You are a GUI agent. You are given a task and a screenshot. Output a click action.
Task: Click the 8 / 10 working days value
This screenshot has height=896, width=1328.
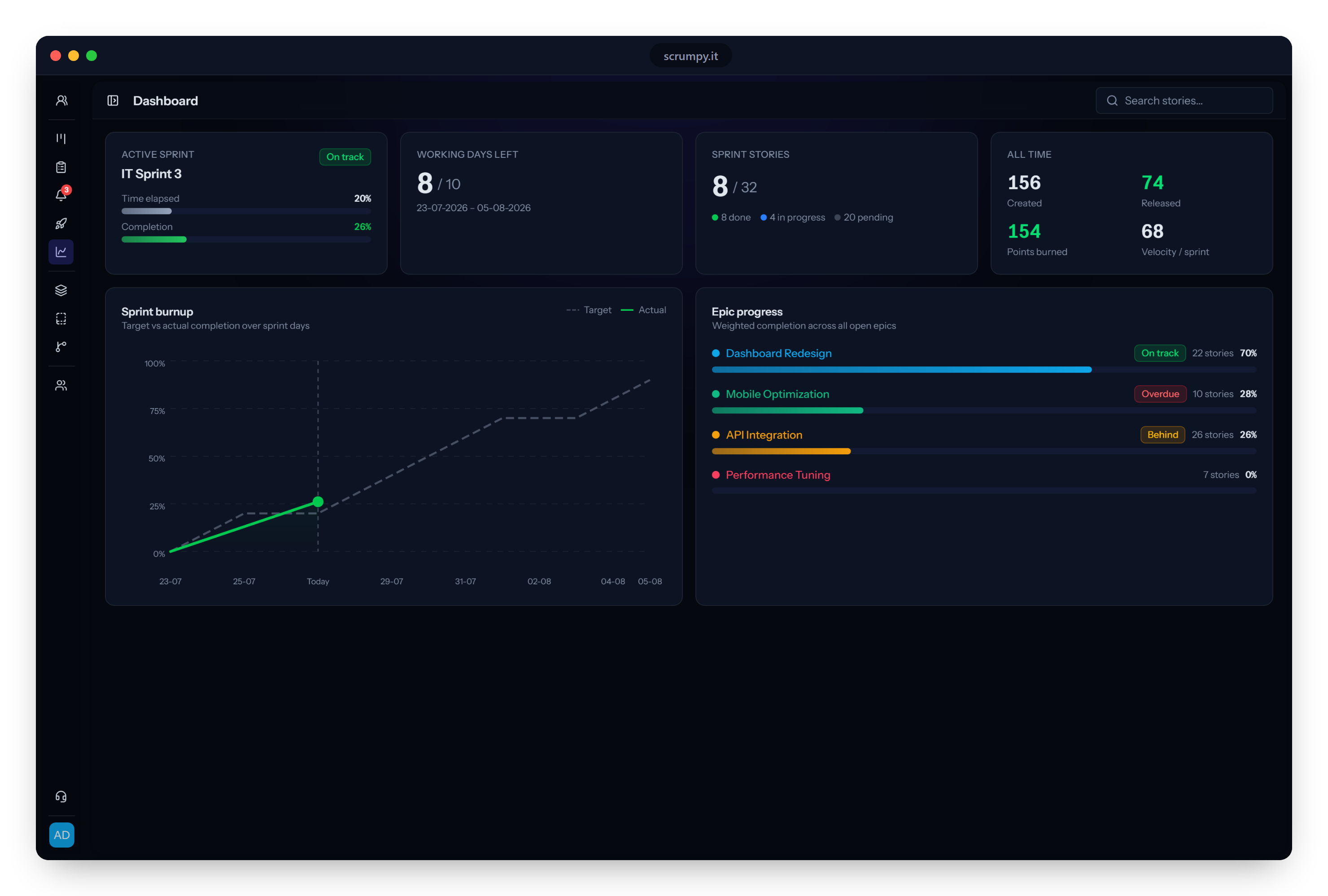[x=439, y=183]
